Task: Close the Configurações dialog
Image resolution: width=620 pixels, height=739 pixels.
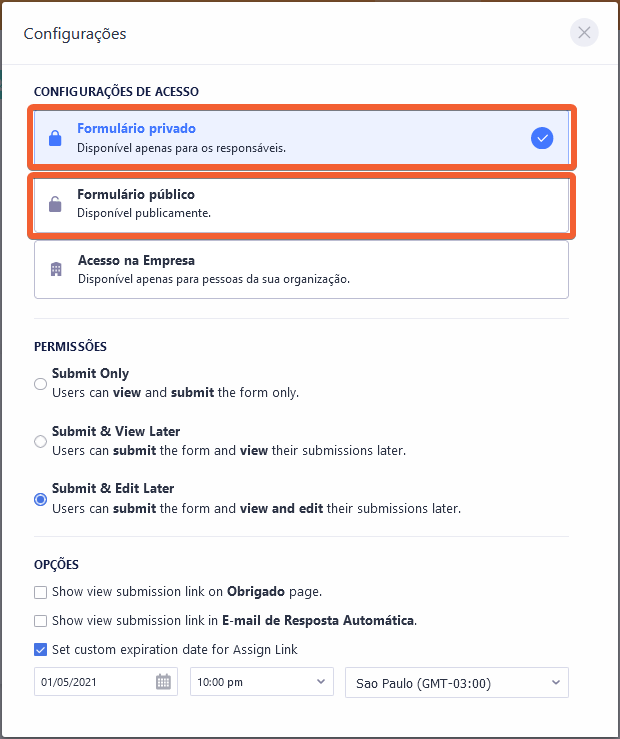Action: 584,33
